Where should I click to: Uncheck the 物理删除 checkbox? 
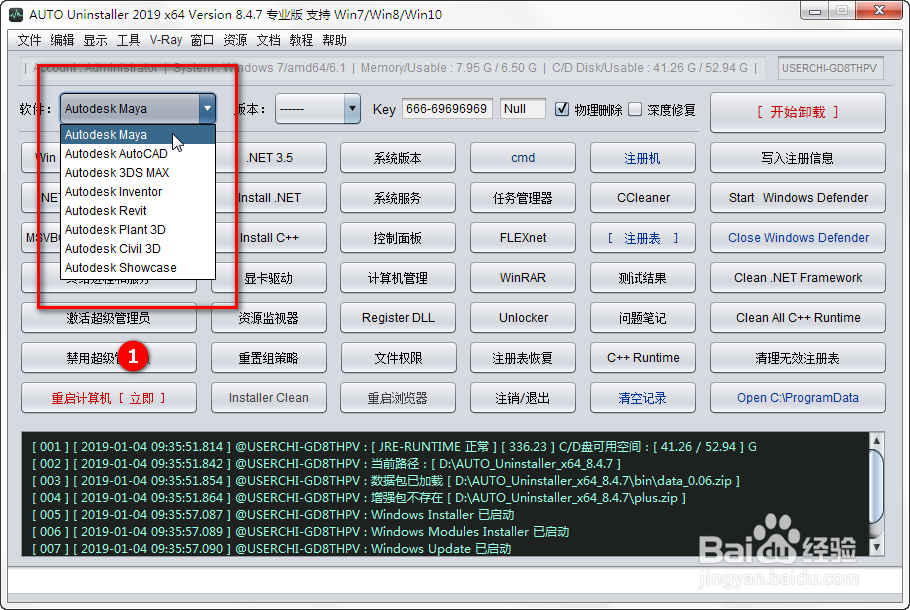click(x=562, y=109)
